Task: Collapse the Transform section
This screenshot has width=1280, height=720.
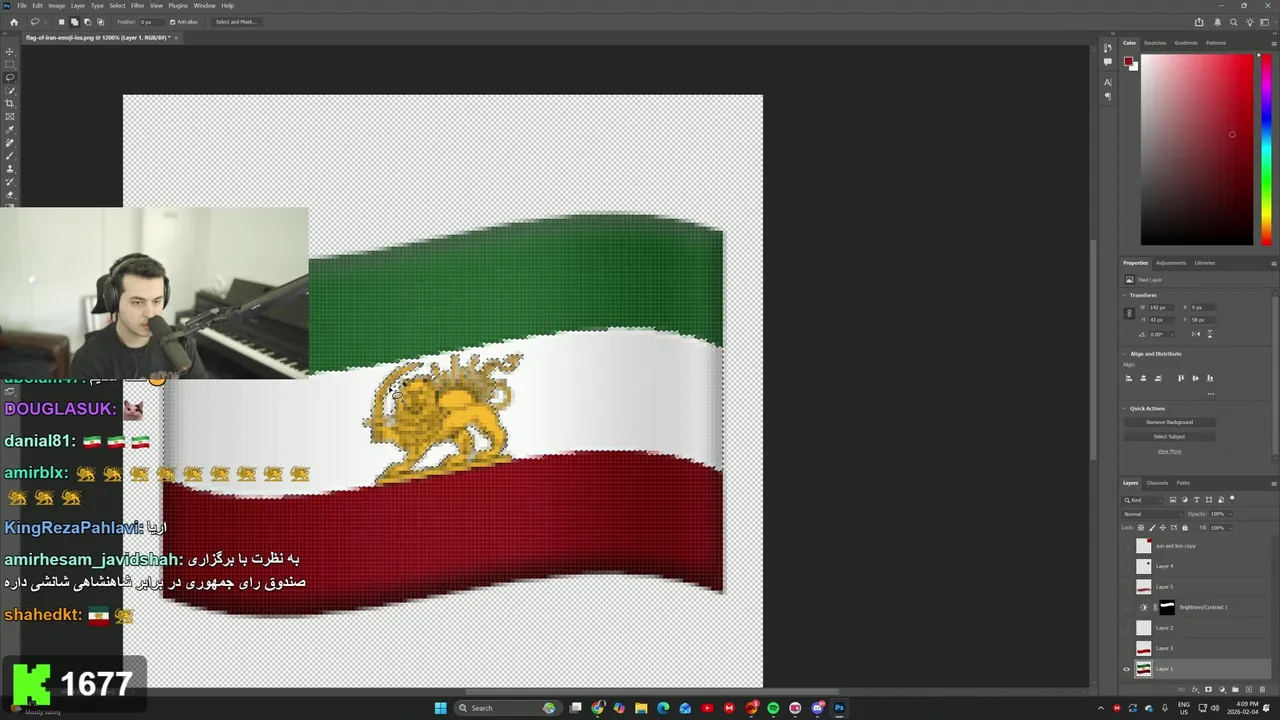Action: point(1125,295)
